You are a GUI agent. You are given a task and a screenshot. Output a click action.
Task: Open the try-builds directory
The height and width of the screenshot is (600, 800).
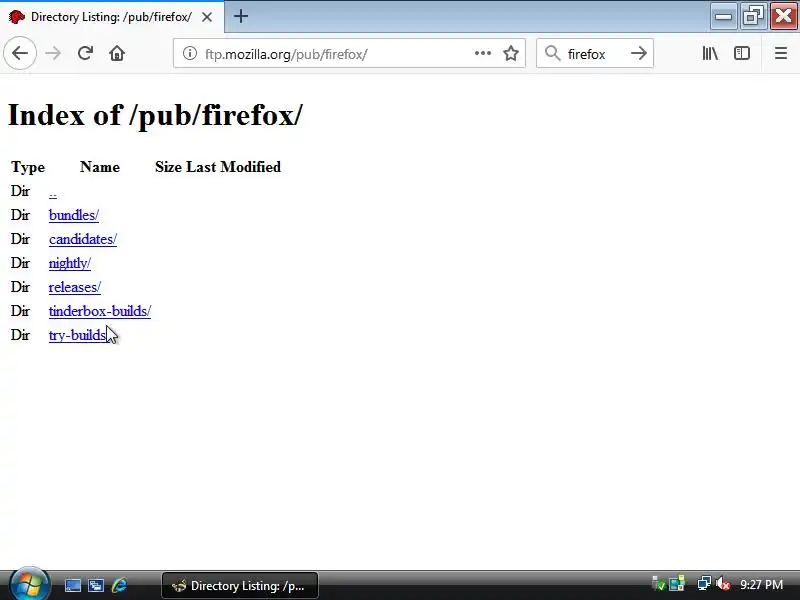pos(78,335)
